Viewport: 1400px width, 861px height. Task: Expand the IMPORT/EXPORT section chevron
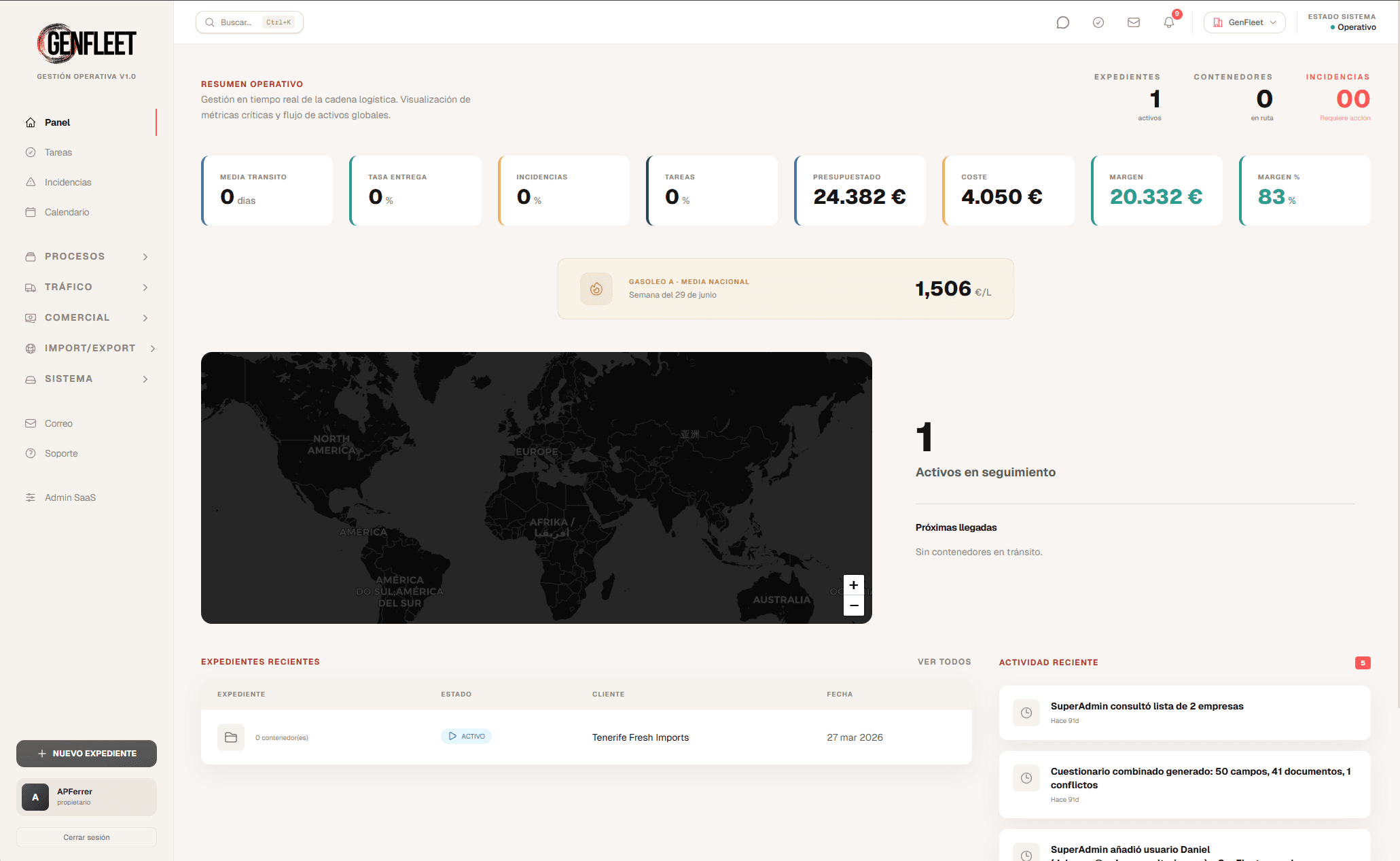coord(153,349)
